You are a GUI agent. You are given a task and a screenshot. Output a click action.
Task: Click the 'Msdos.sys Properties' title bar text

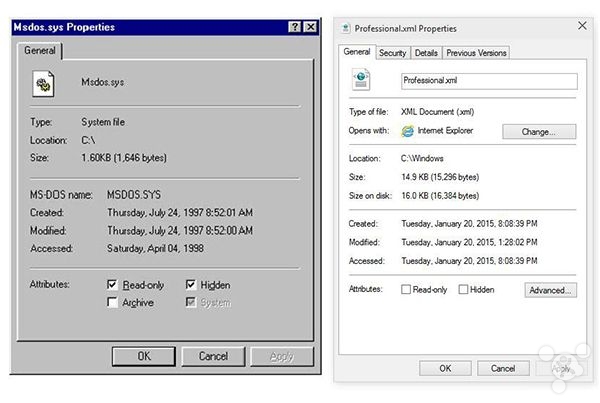64,27
